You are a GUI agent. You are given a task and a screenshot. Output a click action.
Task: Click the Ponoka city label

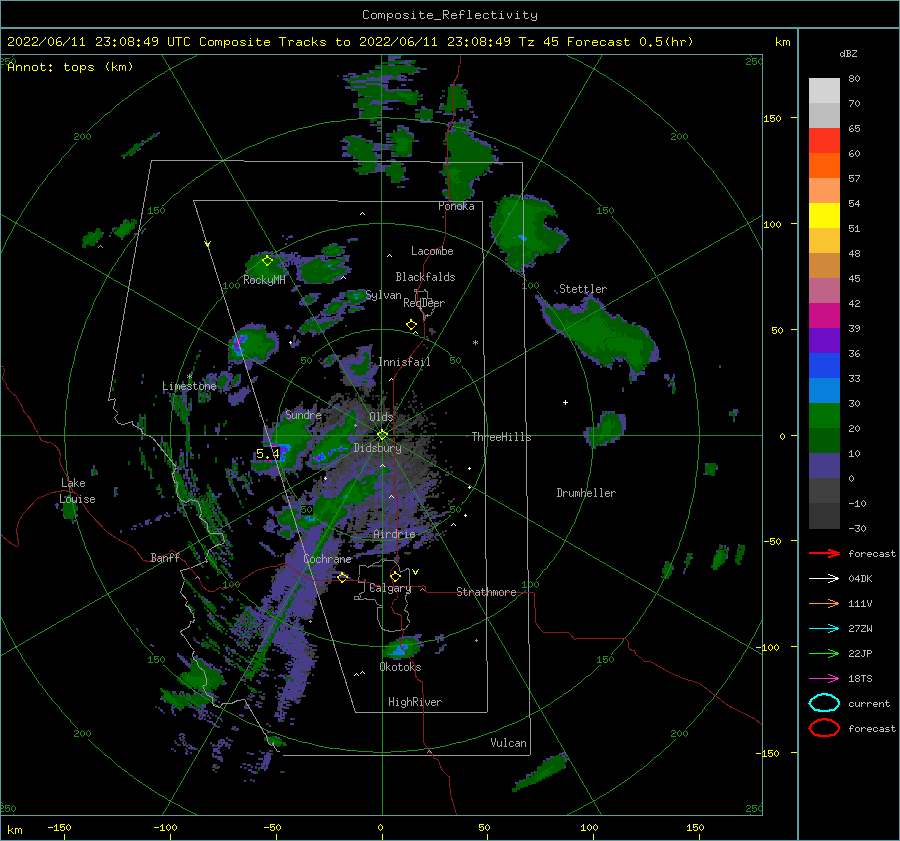tap(456, 206)
